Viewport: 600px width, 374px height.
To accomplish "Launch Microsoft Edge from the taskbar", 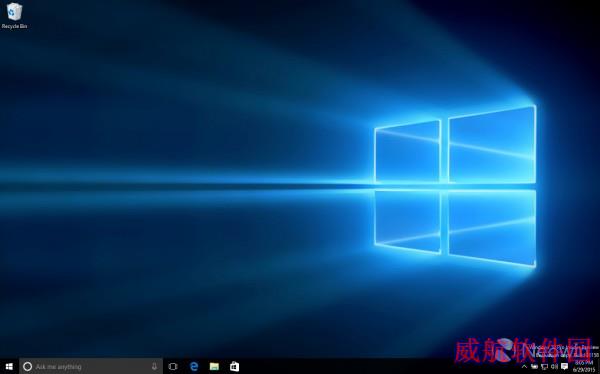I will point(194,366).
